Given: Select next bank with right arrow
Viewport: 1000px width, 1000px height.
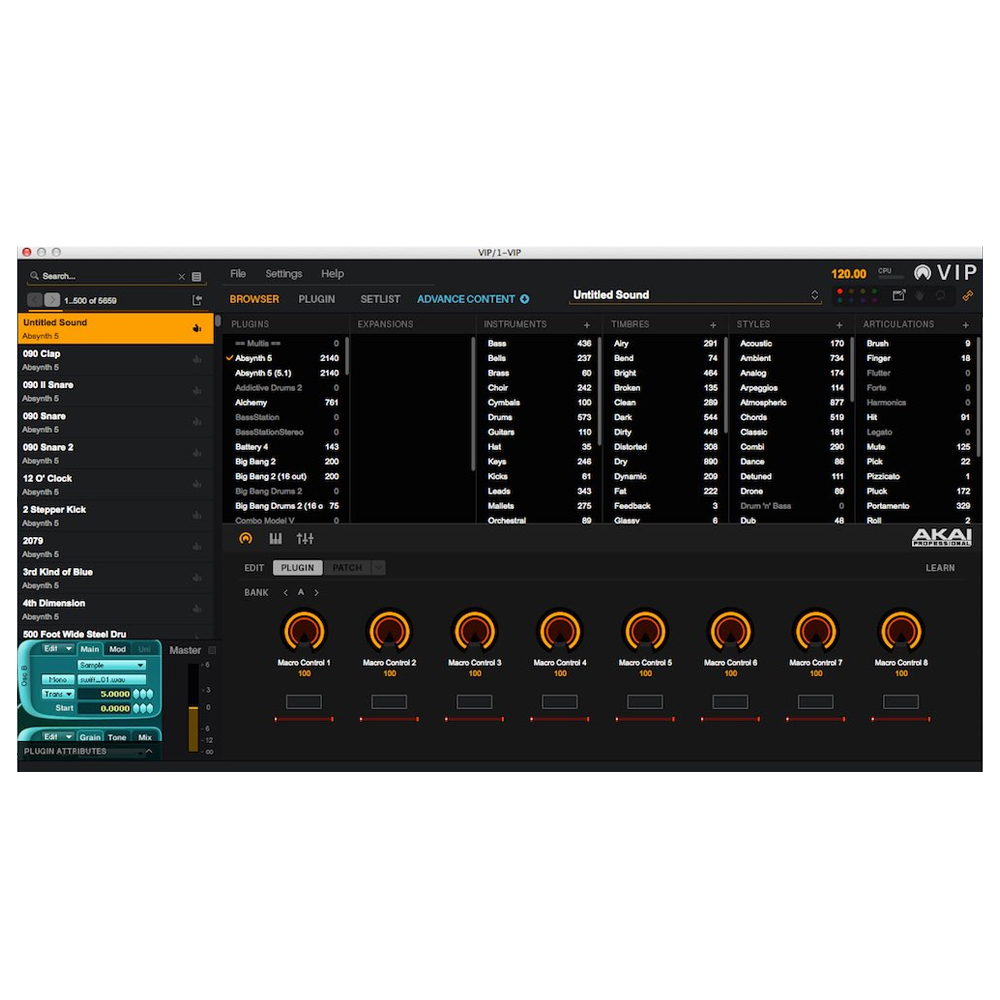Looking at the screenshot, I should click(x=316, y=592).
